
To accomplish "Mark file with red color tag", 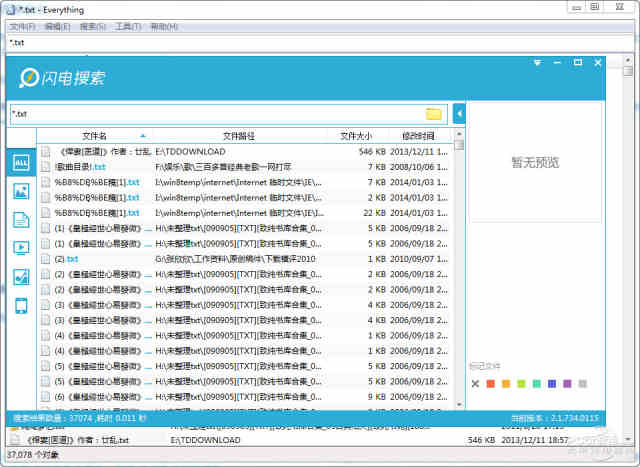I will tap(491, 384).
